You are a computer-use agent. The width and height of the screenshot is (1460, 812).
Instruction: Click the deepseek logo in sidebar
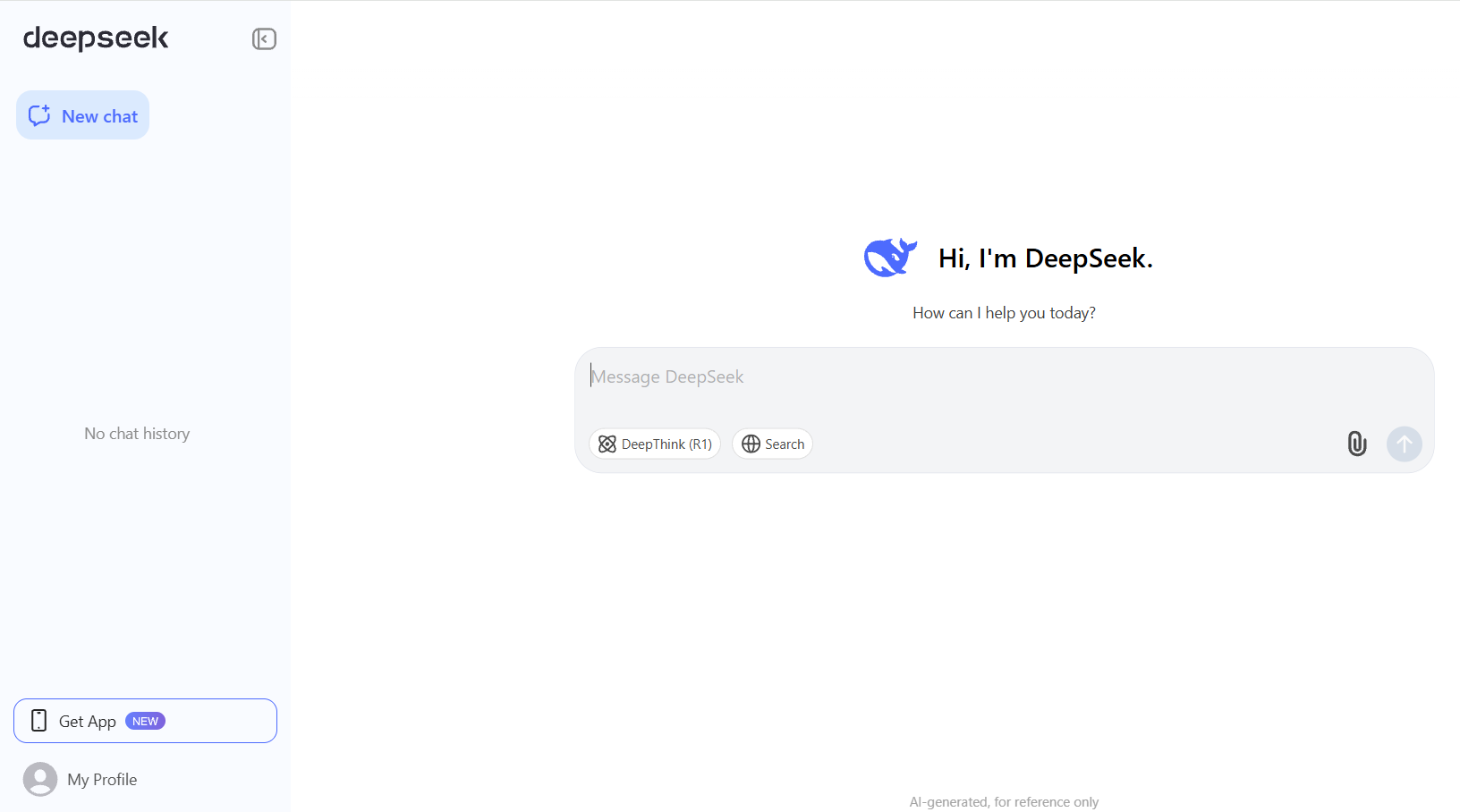96,38
